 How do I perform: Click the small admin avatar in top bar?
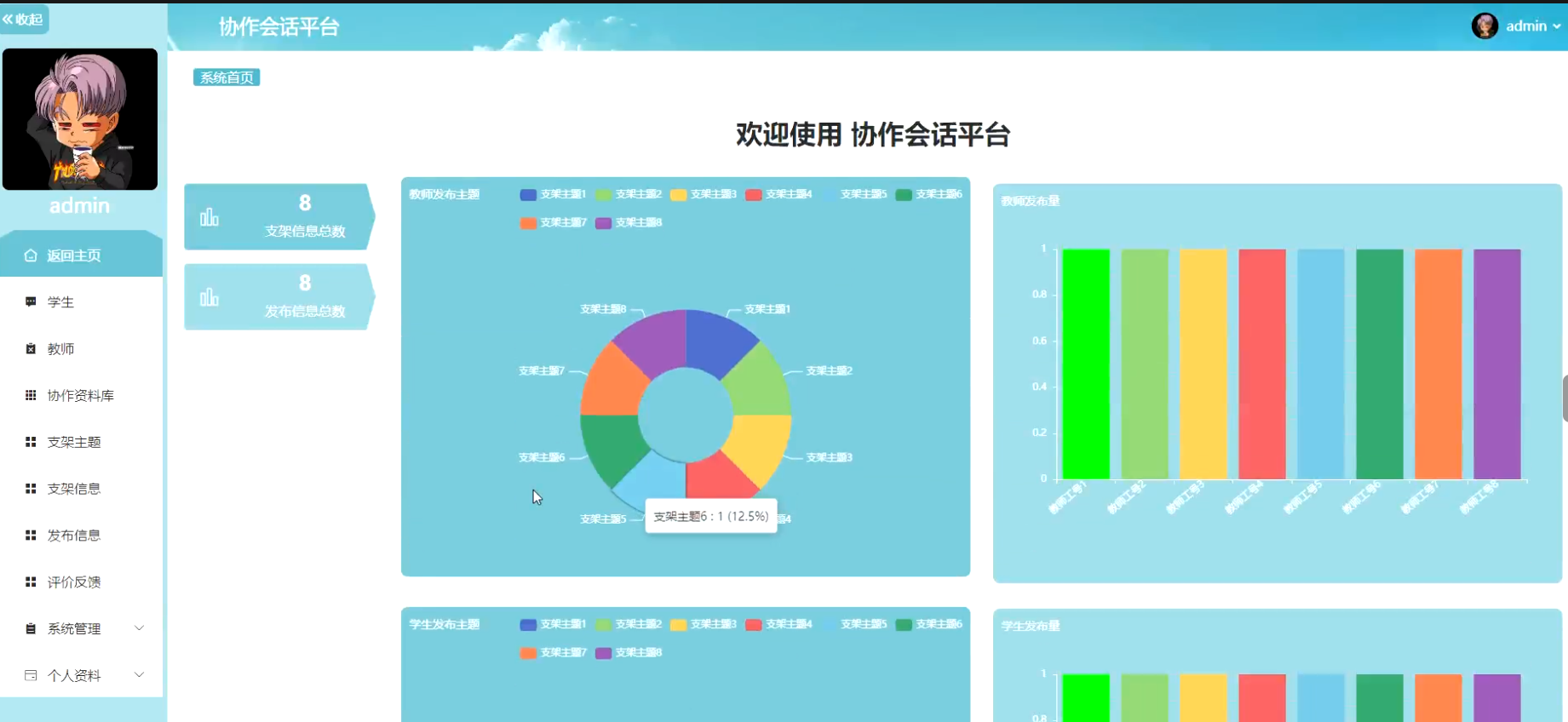(x=1485, y=26)
